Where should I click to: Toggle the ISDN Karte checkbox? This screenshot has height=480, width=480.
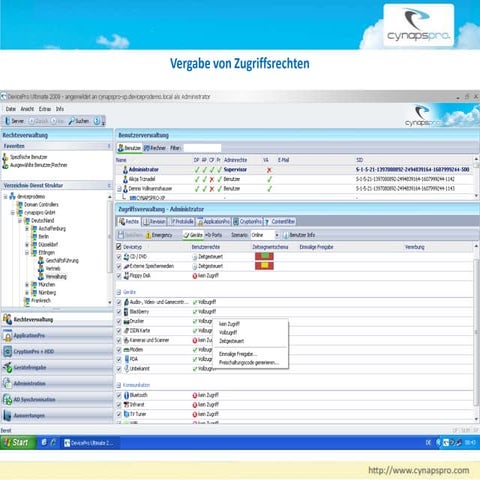[119, 331]
